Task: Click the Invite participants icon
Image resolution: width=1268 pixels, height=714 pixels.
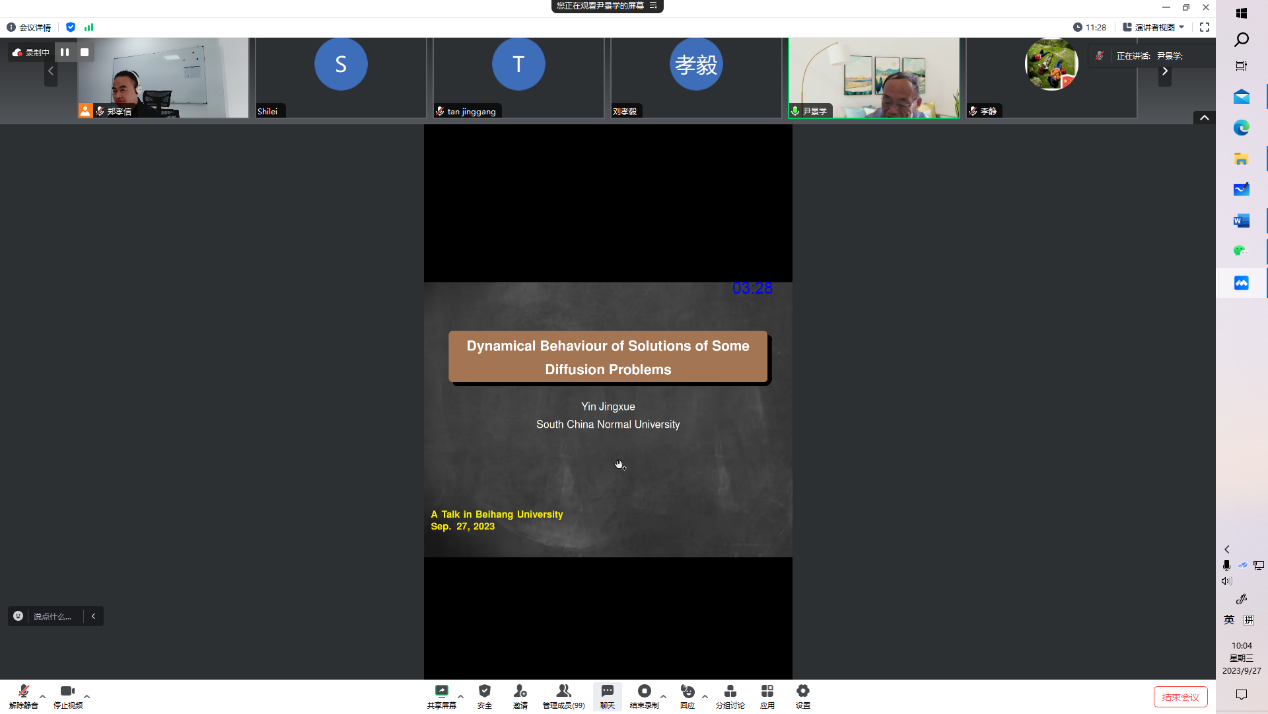Action: [520, 695]
